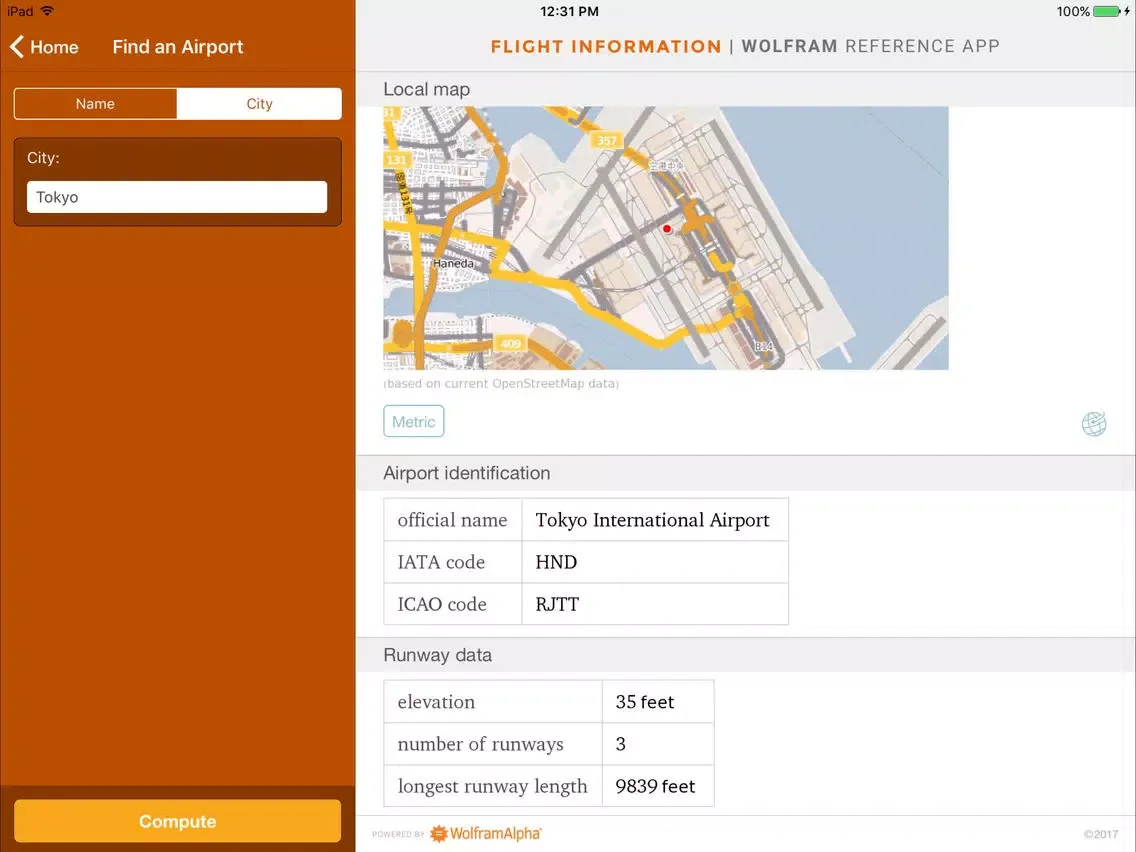1136x852 pixels.
Task: Tap the Flight Information title
Action: point(606,46)
